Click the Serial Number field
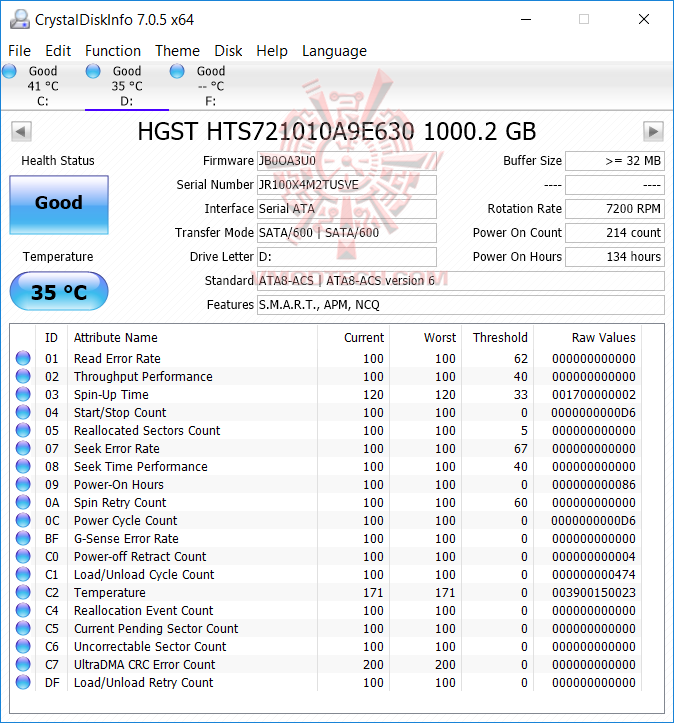 347,184
